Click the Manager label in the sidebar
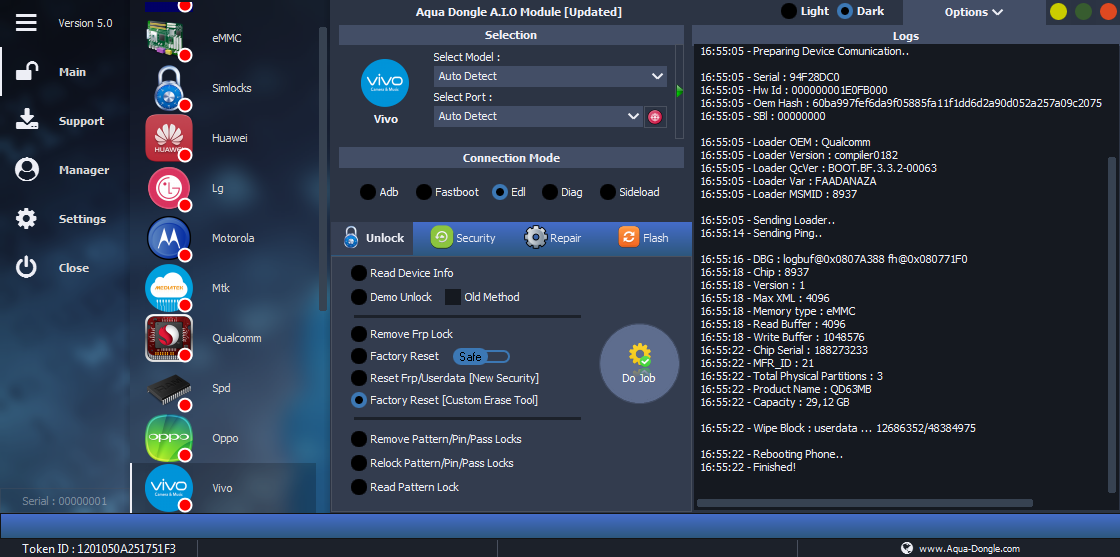1120x557 pixels. pyautogui.click(x=84, y=170)
